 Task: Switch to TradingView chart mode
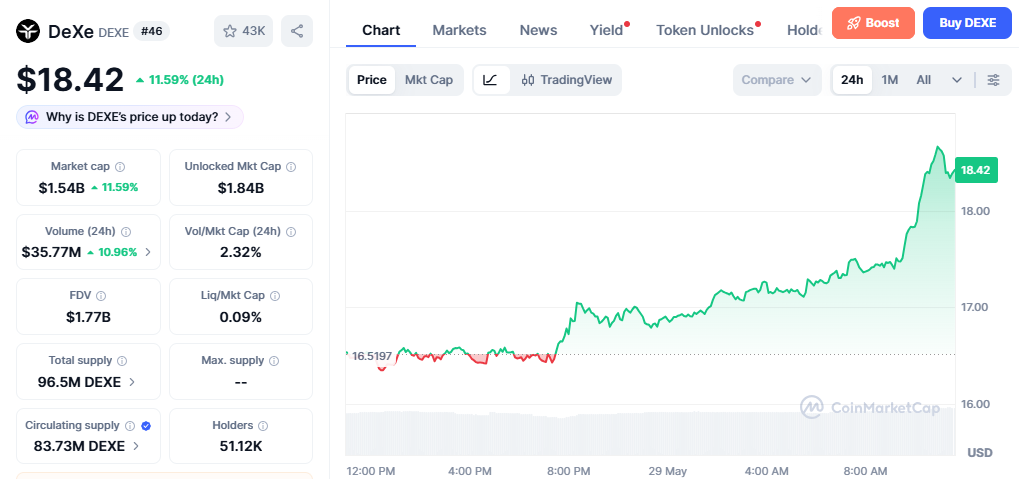(567, 80)
